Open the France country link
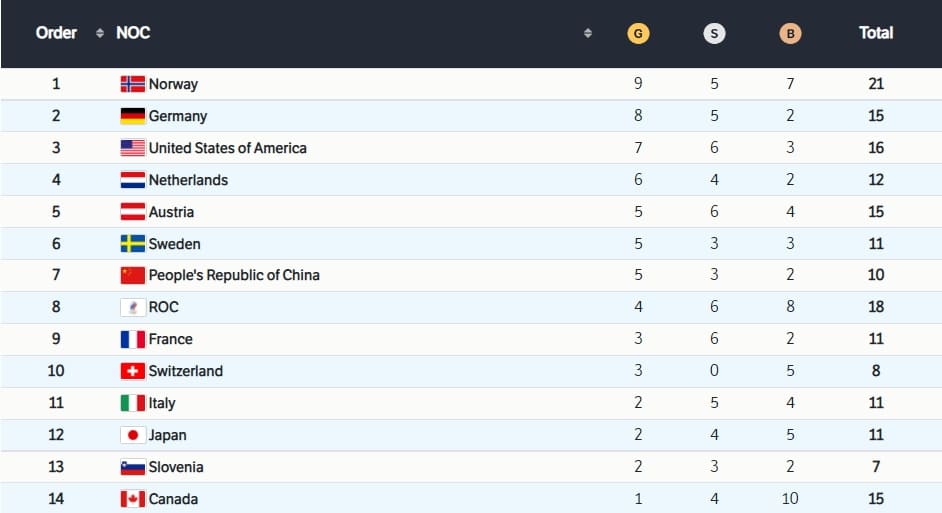942x513 pixels. [x=170, y=339]
